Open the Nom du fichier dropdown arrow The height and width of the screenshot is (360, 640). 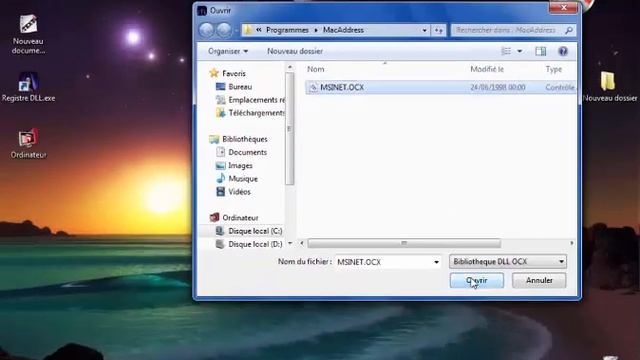[436, 262]
